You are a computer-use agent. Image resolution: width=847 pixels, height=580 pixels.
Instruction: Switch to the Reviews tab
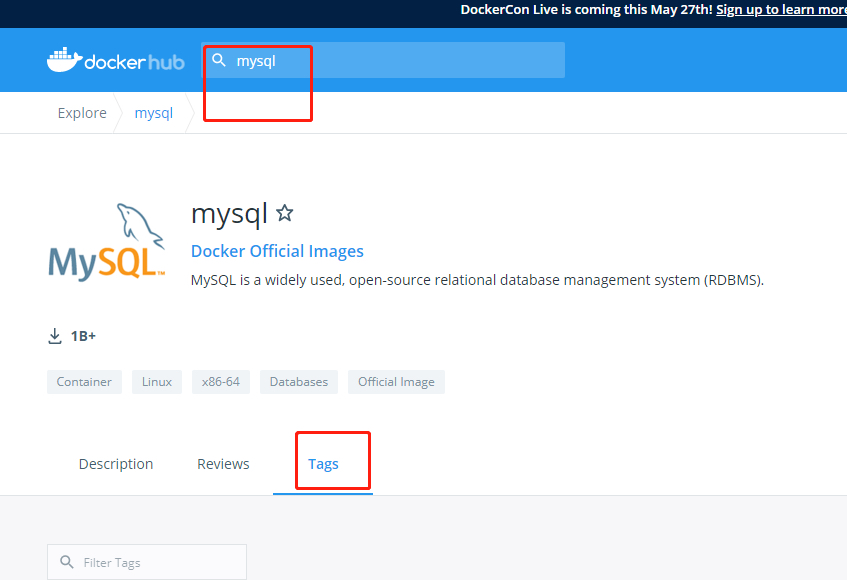pyautogui.click(x=223, y=464)
